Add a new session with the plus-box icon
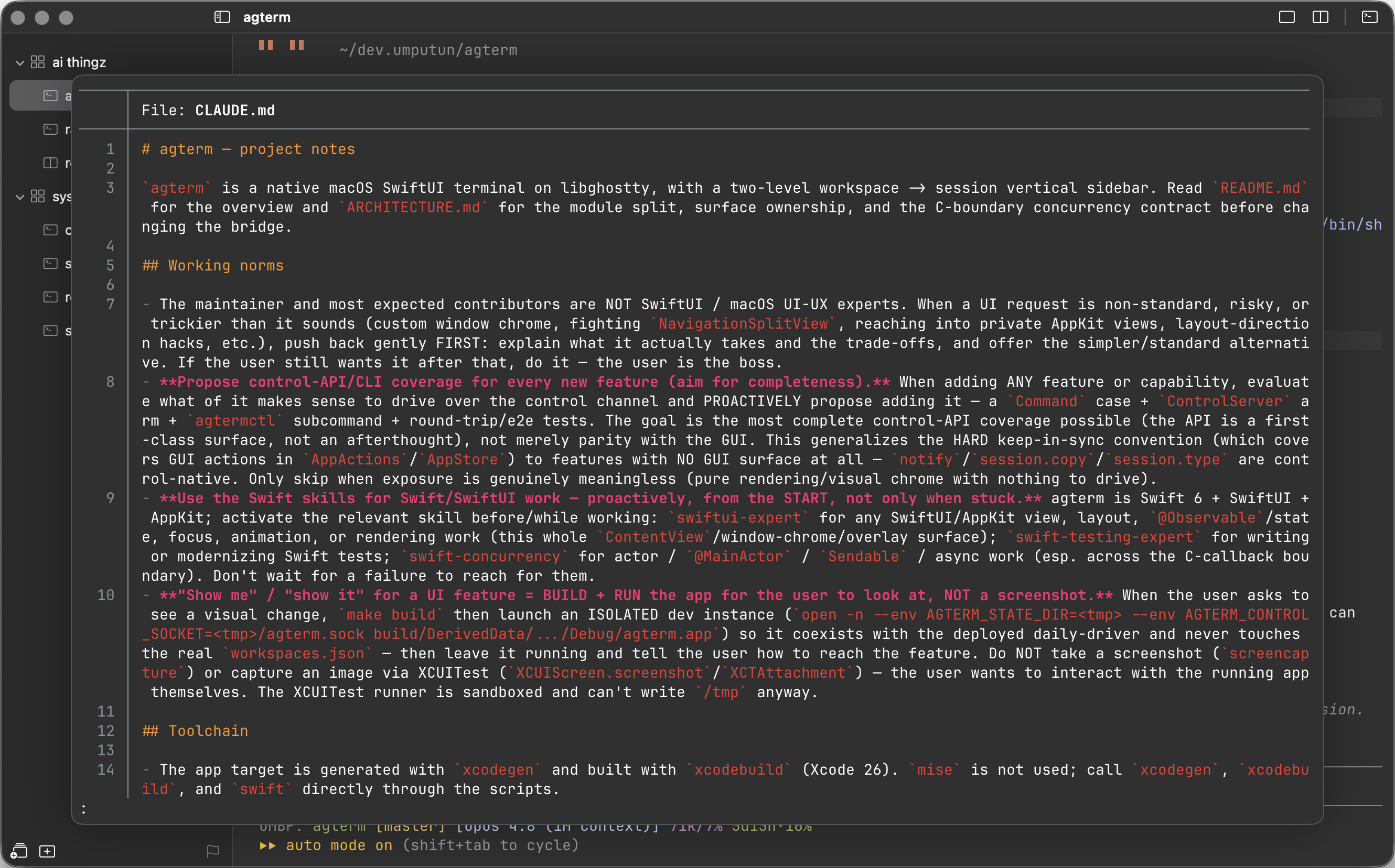The width and height of the screenshot is (1395, 868). pos(47,851)
